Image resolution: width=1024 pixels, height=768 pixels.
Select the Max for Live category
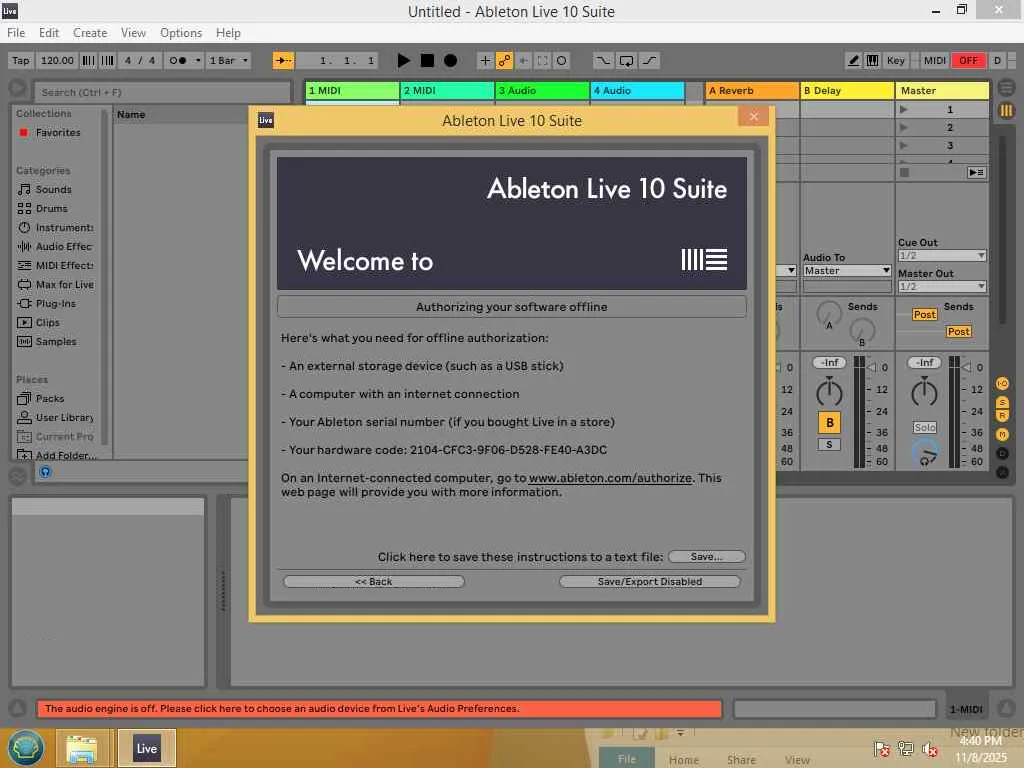(56, 285)
